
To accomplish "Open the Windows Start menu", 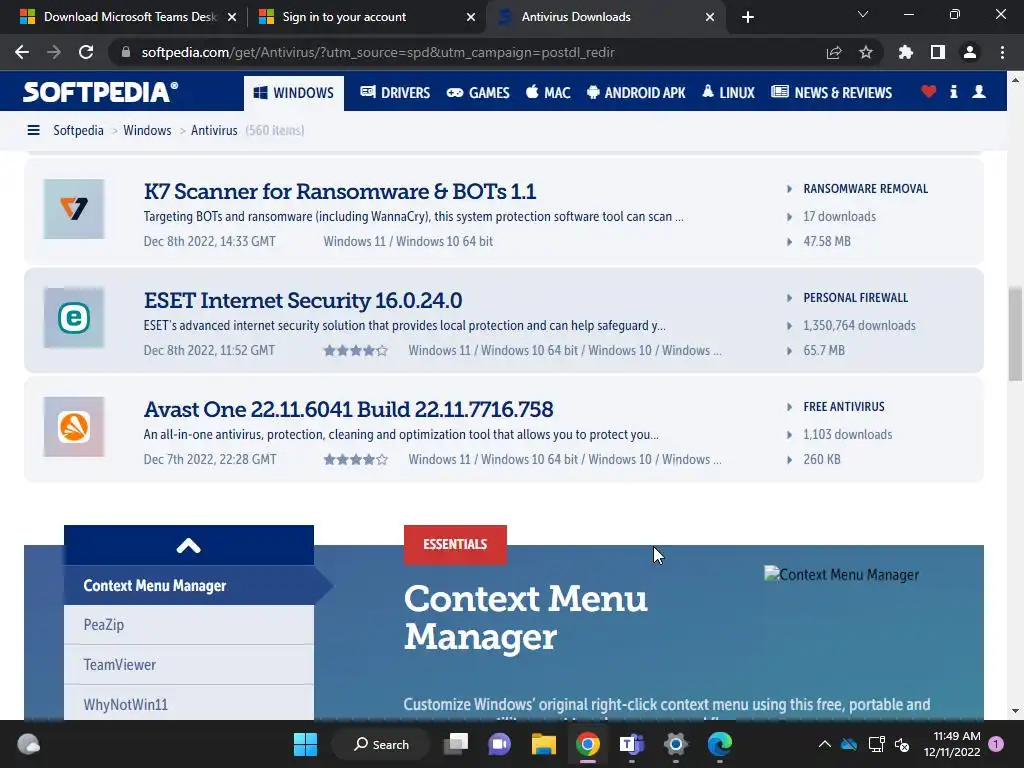I will coord(305,744).
